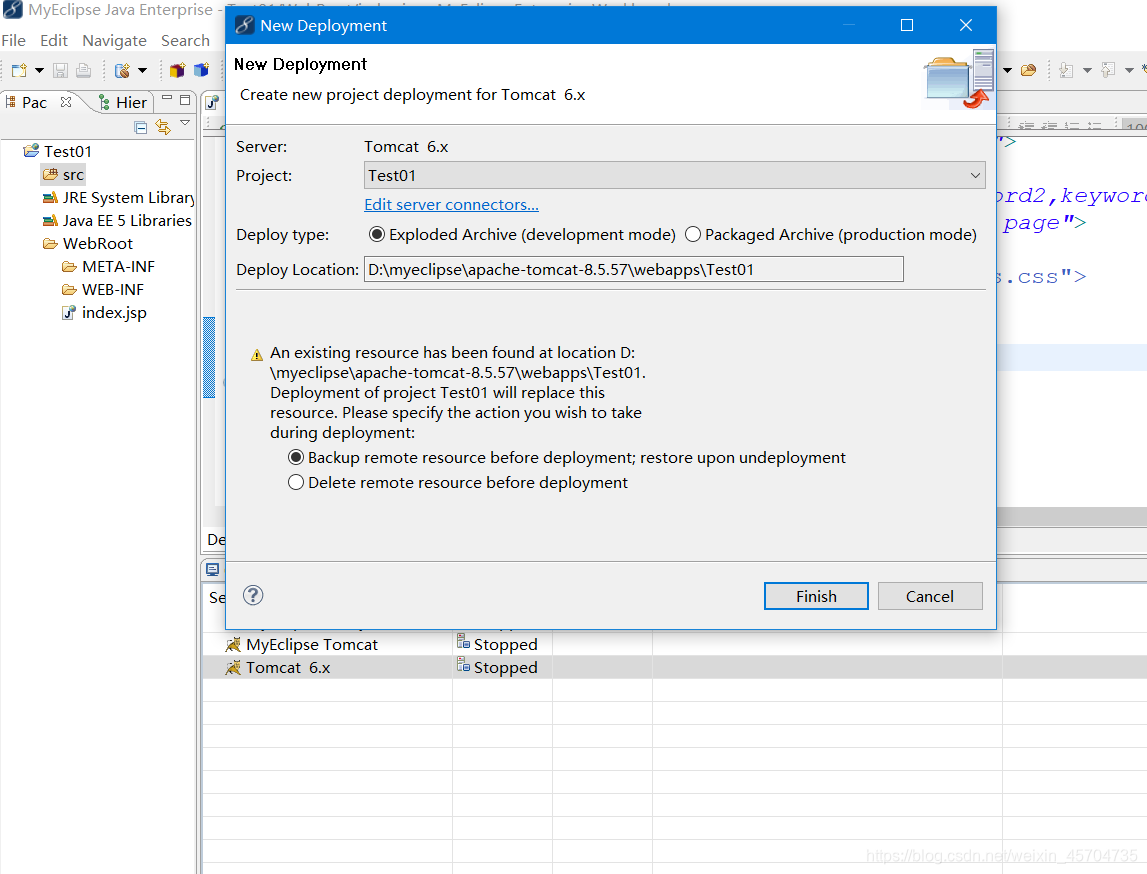Open the Next Annotation dropdown arrow
The width and height of the screenshot is (1147, 874).
(1087, 70)
